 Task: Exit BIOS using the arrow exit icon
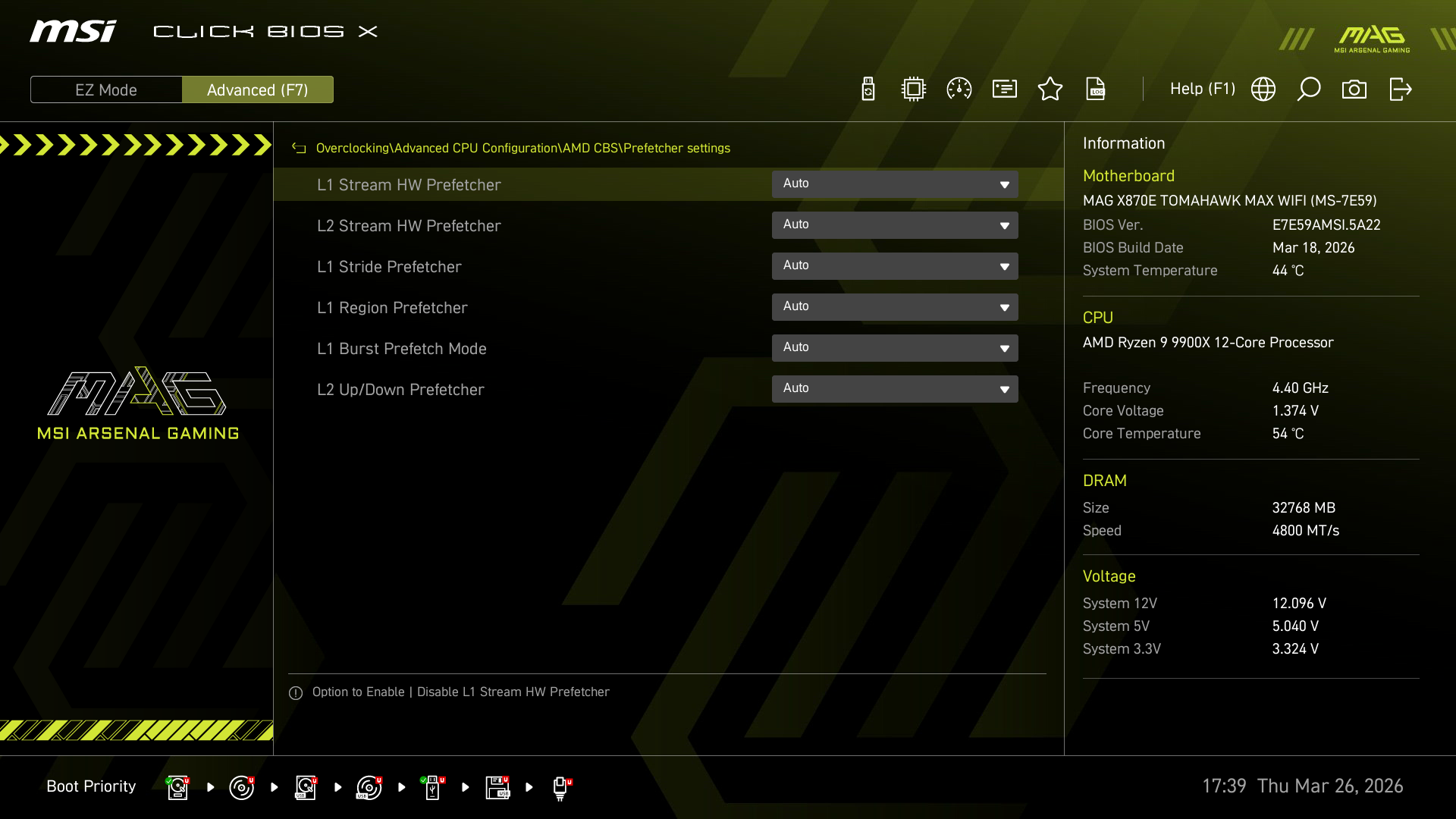click(1401, 89)
